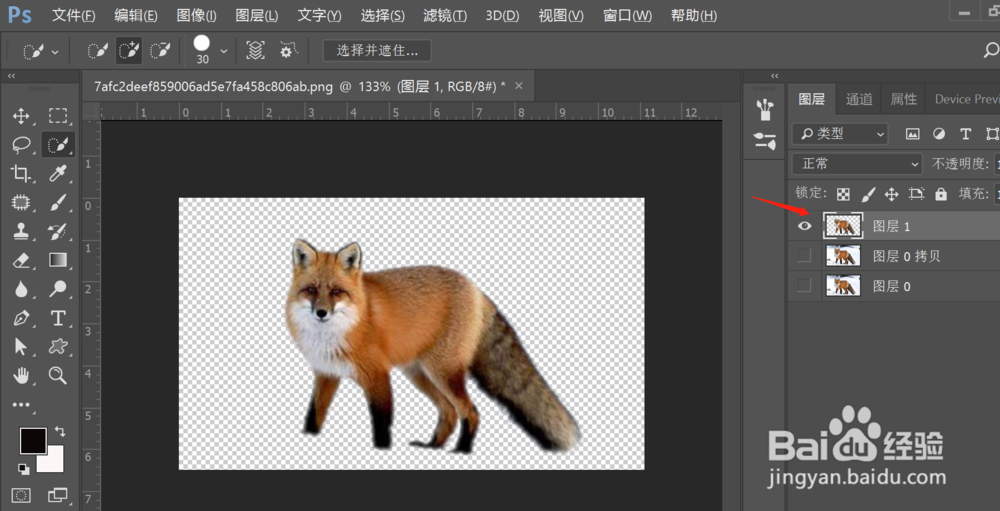Select the Move tool
Screen dimensions: 1000x511
click(21, 116)
